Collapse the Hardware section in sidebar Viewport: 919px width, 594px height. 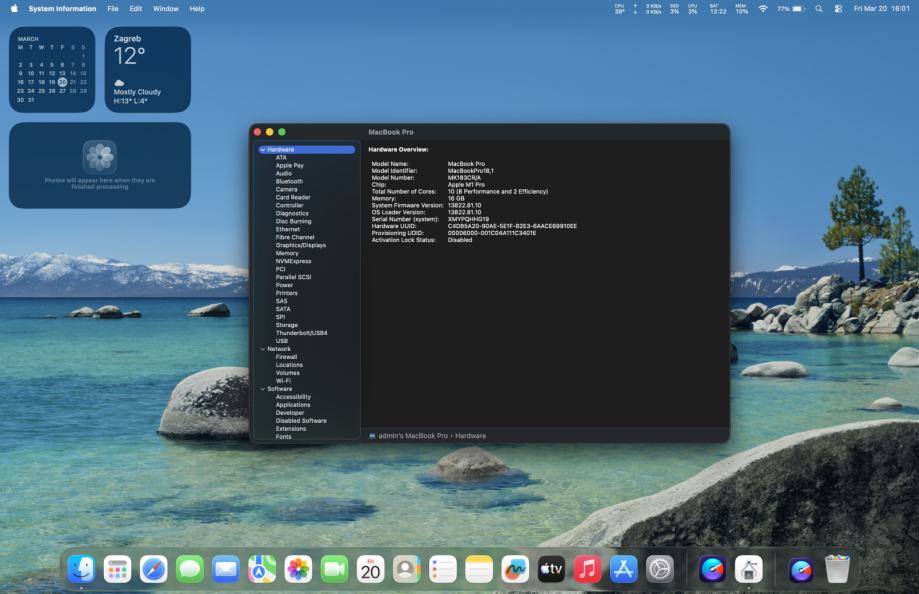pyautogui.click(x=263, y=150)
